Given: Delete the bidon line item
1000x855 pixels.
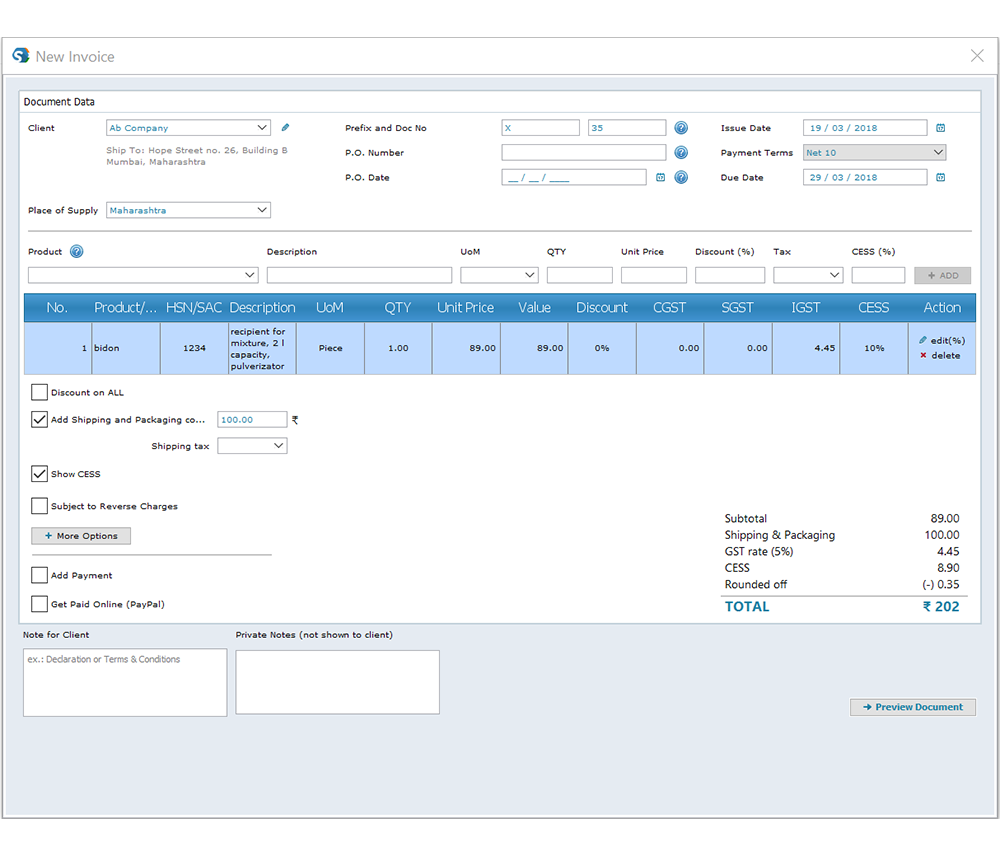Looking at the screenshot, I should [940, 355].
